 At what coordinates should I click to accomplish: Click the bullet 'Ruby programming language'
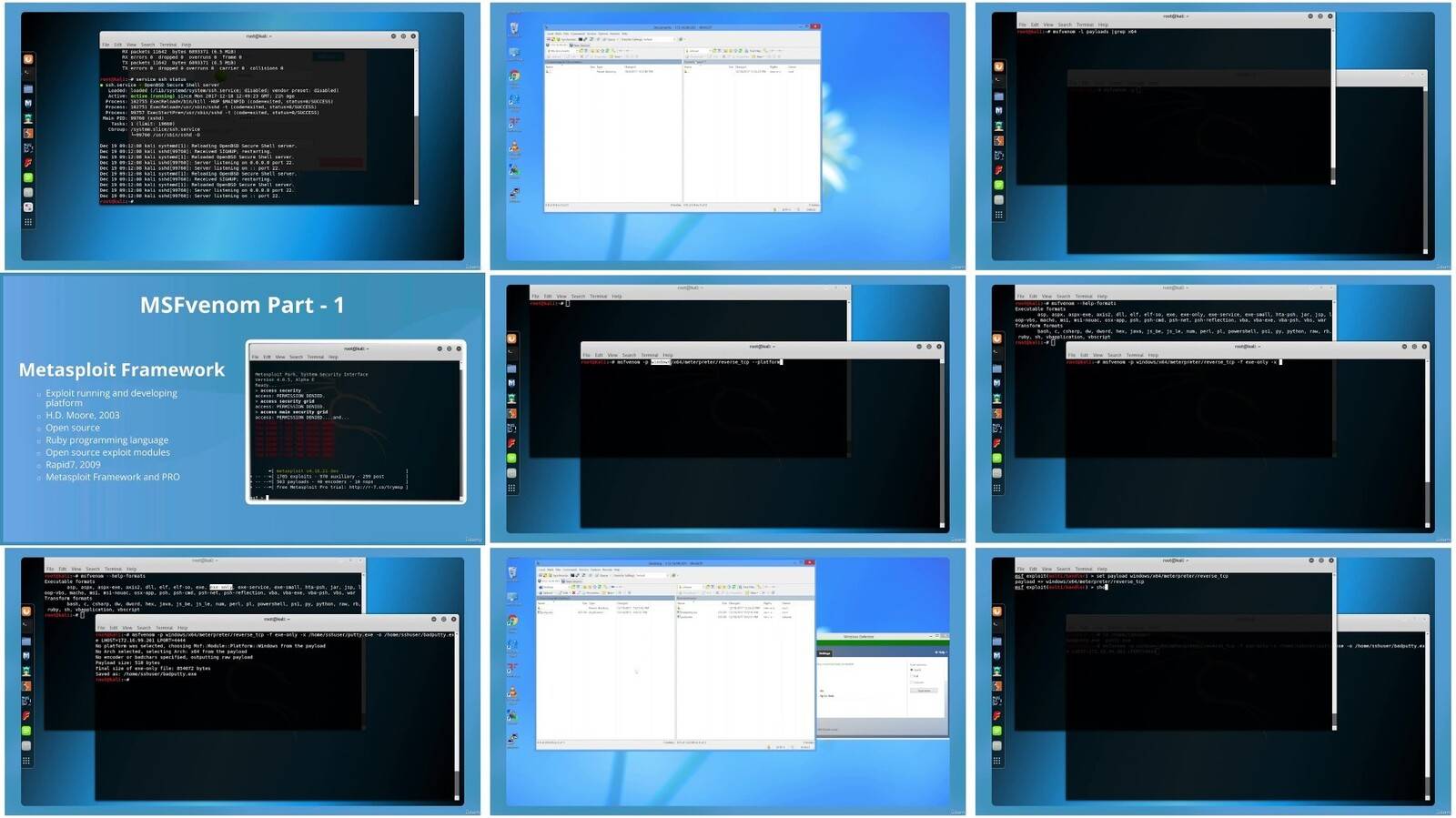pos(106,439)
